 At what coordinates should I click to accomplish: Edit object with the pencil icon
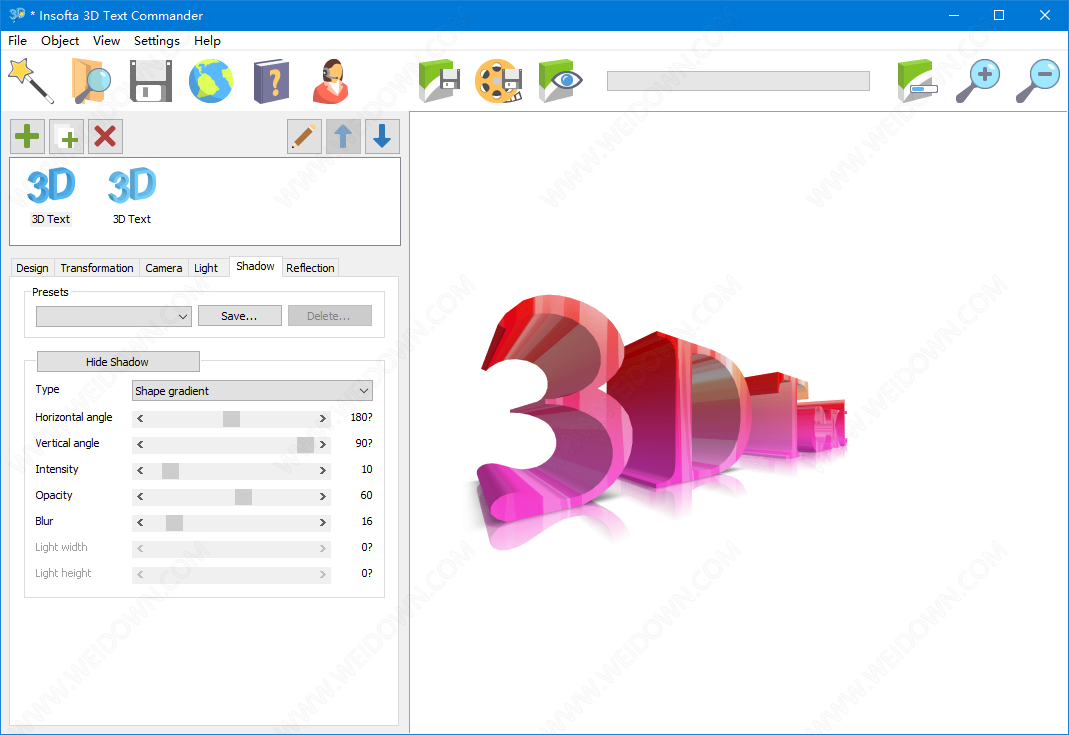[304, 136]
